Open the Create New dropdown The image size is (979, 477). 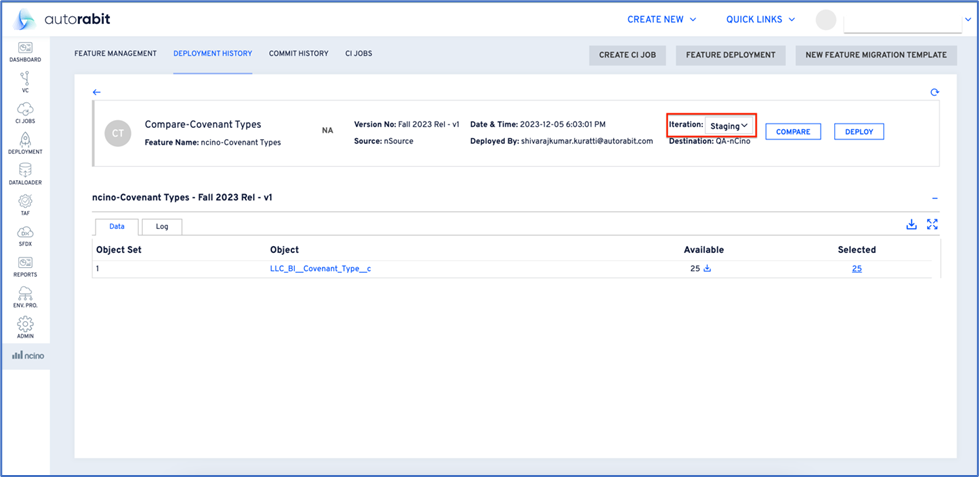[x=661, y=19]
